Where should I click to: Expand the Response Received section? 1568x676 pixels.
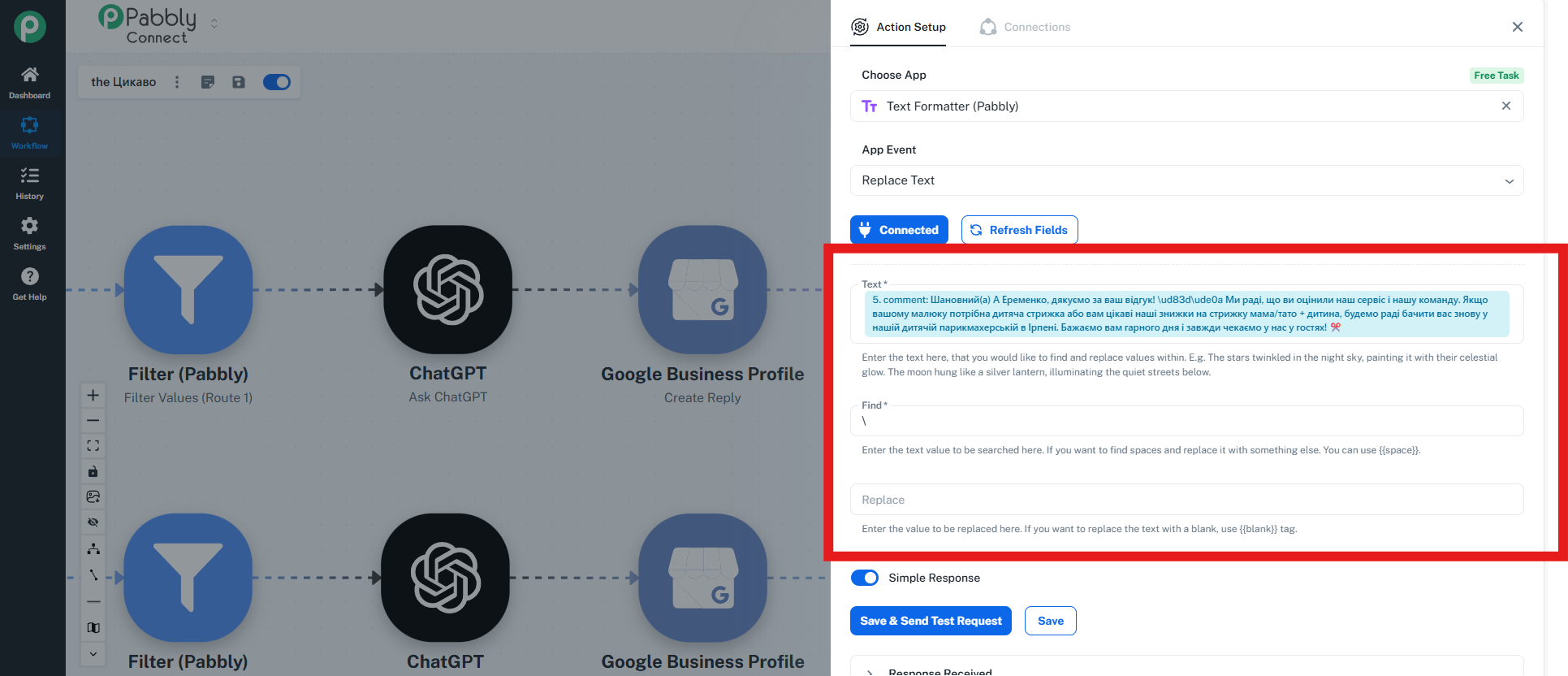870,672
